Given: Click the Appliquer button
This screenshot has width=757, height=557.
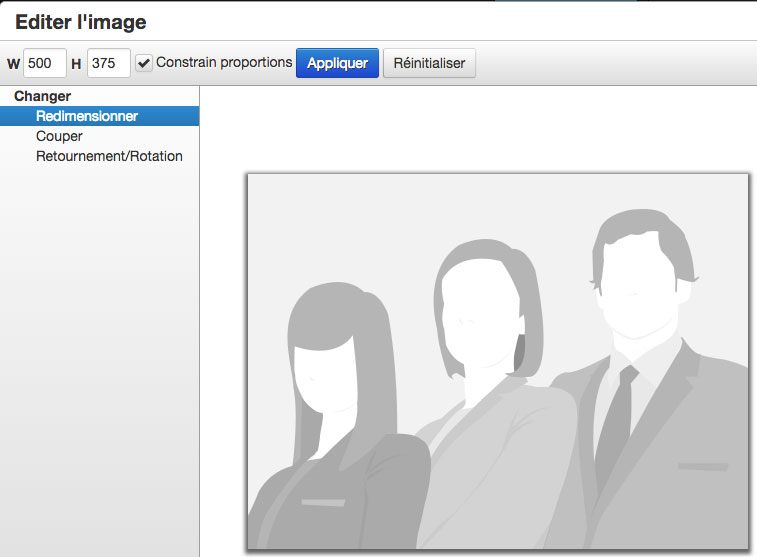Looking at the screenshot, I should tap(337, 63).
